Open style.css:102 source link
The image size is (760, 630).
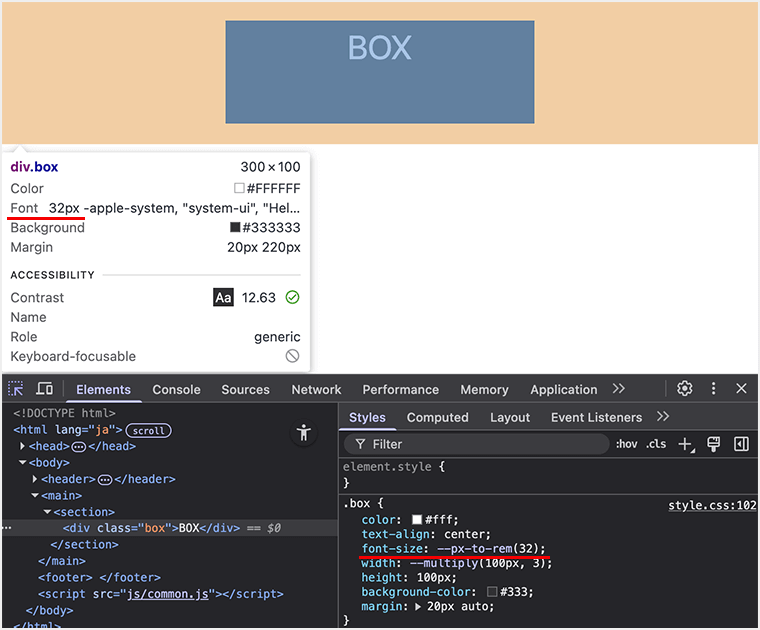point(712,505)
